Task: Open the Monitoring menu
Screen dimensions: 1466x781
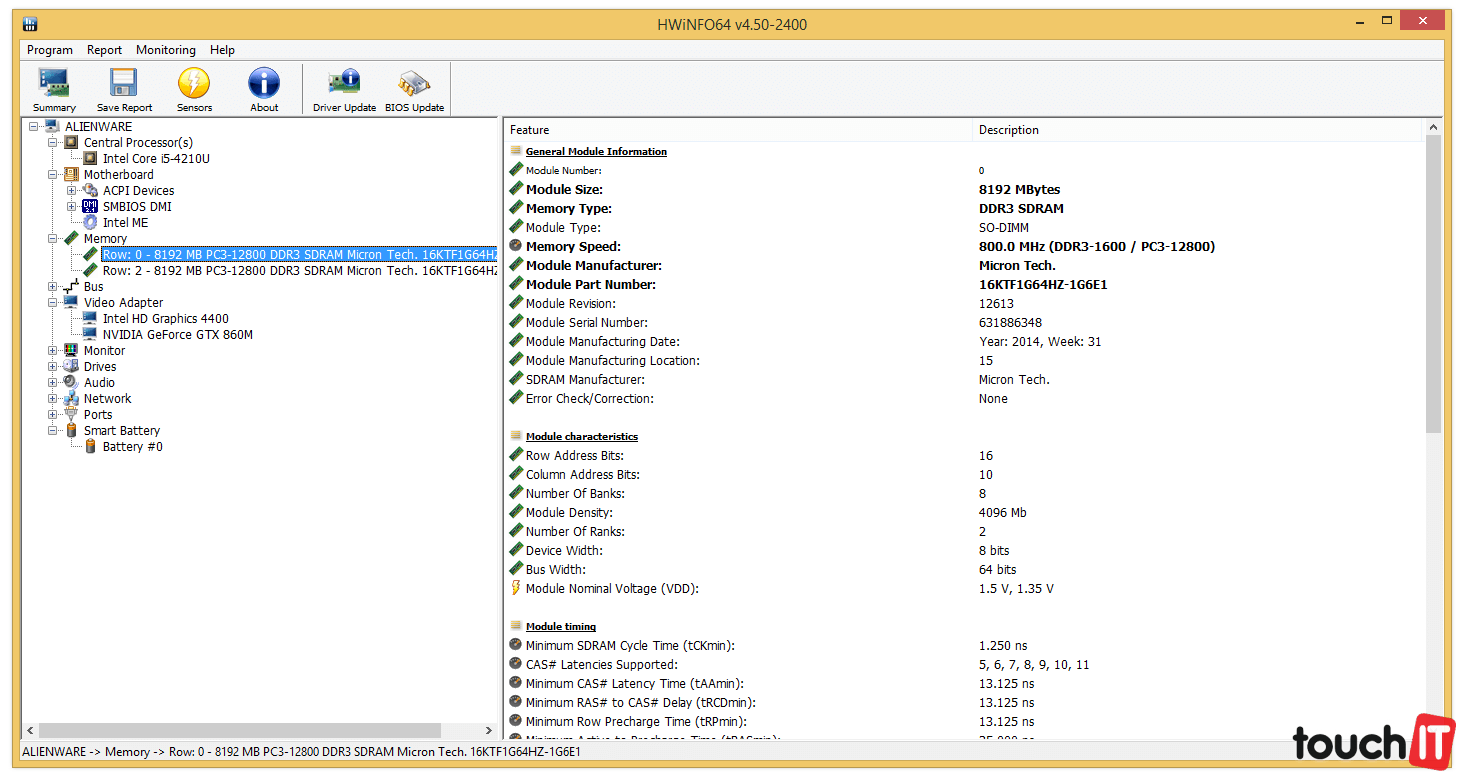Action: coord(165,50)
